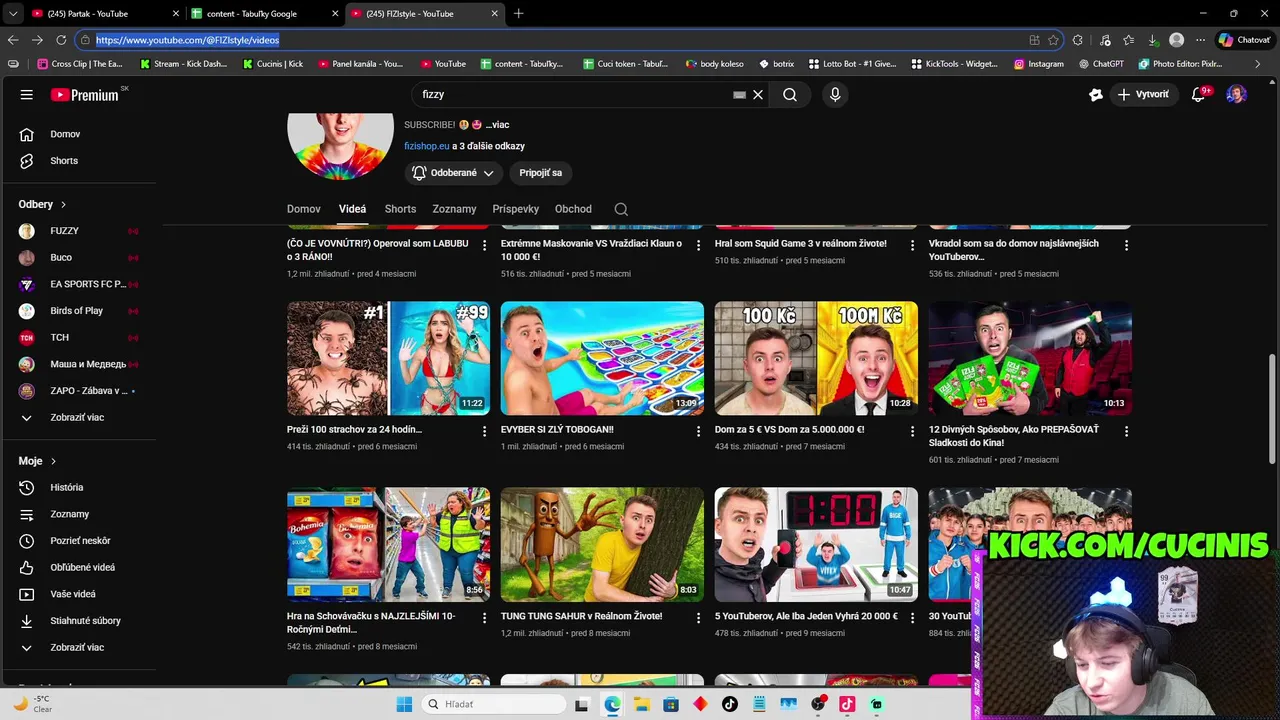The image size is (1280, 720).
Task: Switch to channel Príspevky tab
Action: coord(515,209)
